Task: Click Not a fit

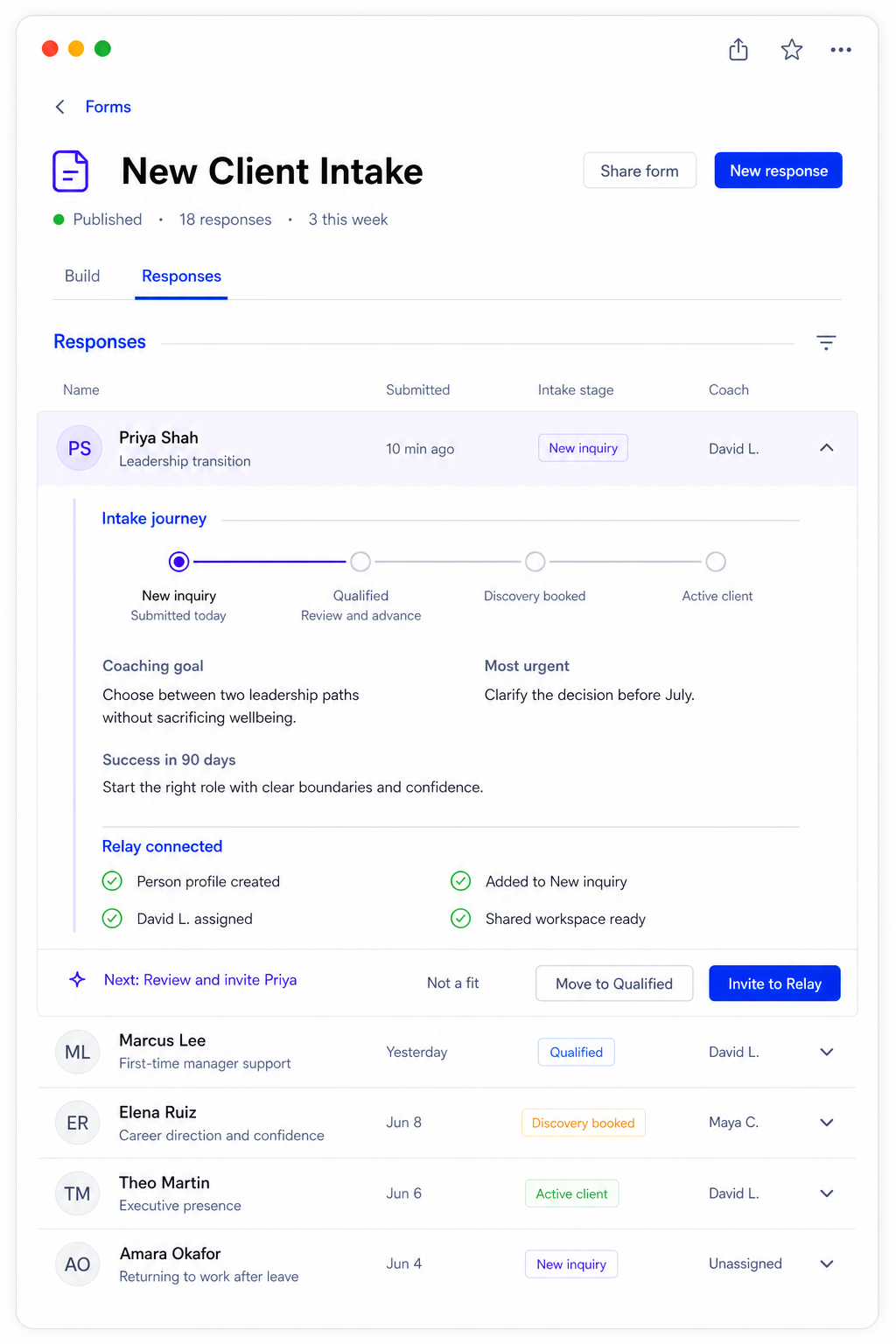Action: (453, 983)
